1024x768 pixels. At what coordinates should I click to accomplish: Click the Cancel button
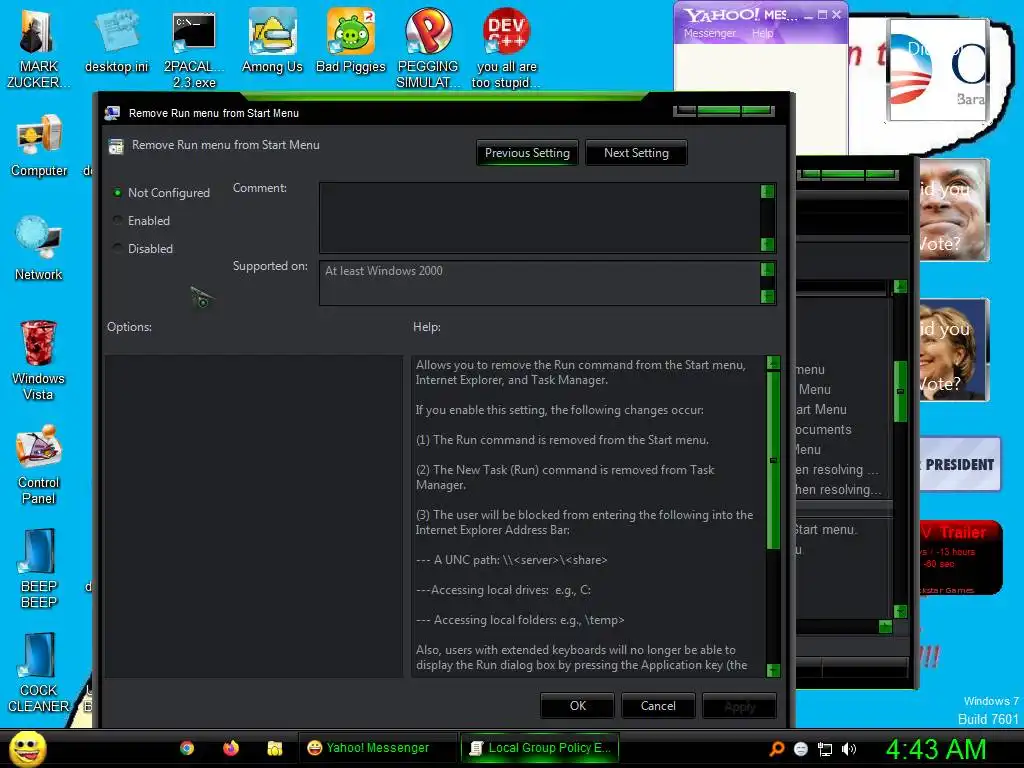(x=658, y=706)
